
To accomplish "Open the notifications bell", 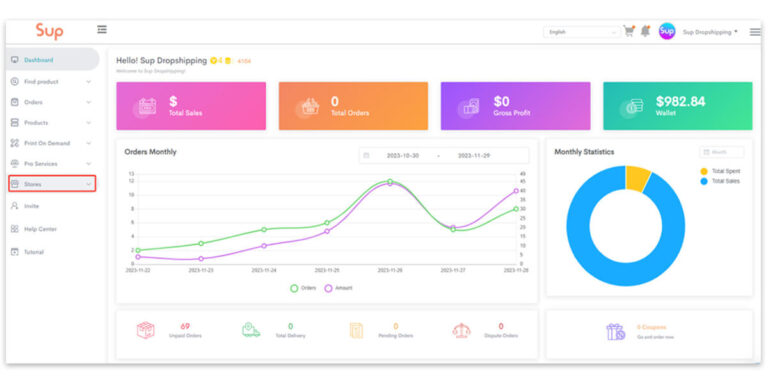I will pyautogui.click(x=646, y=31).
